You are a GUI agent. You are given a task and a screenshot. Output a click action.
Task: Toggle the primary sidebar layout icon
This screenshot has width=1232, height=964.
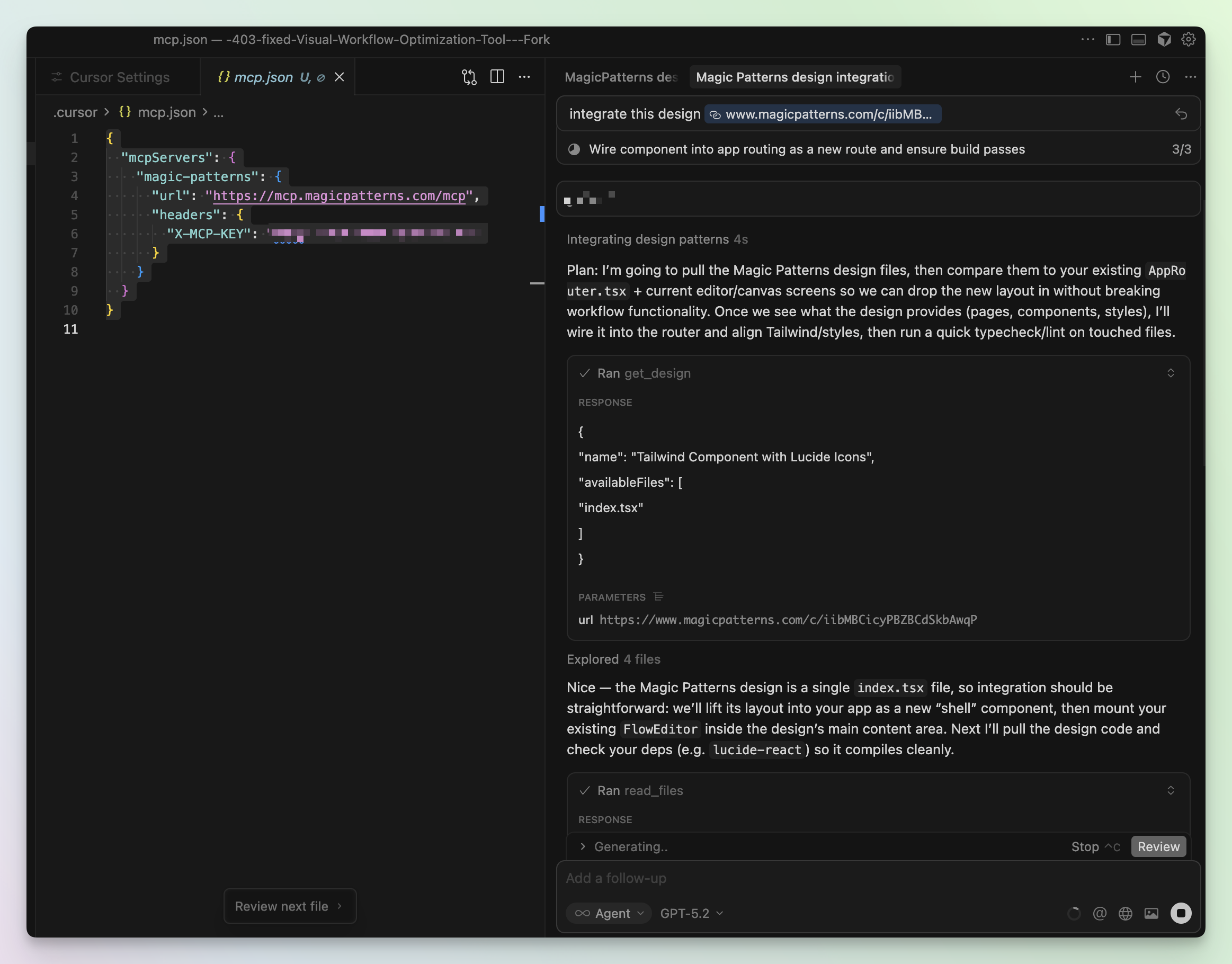point(1113,40)
